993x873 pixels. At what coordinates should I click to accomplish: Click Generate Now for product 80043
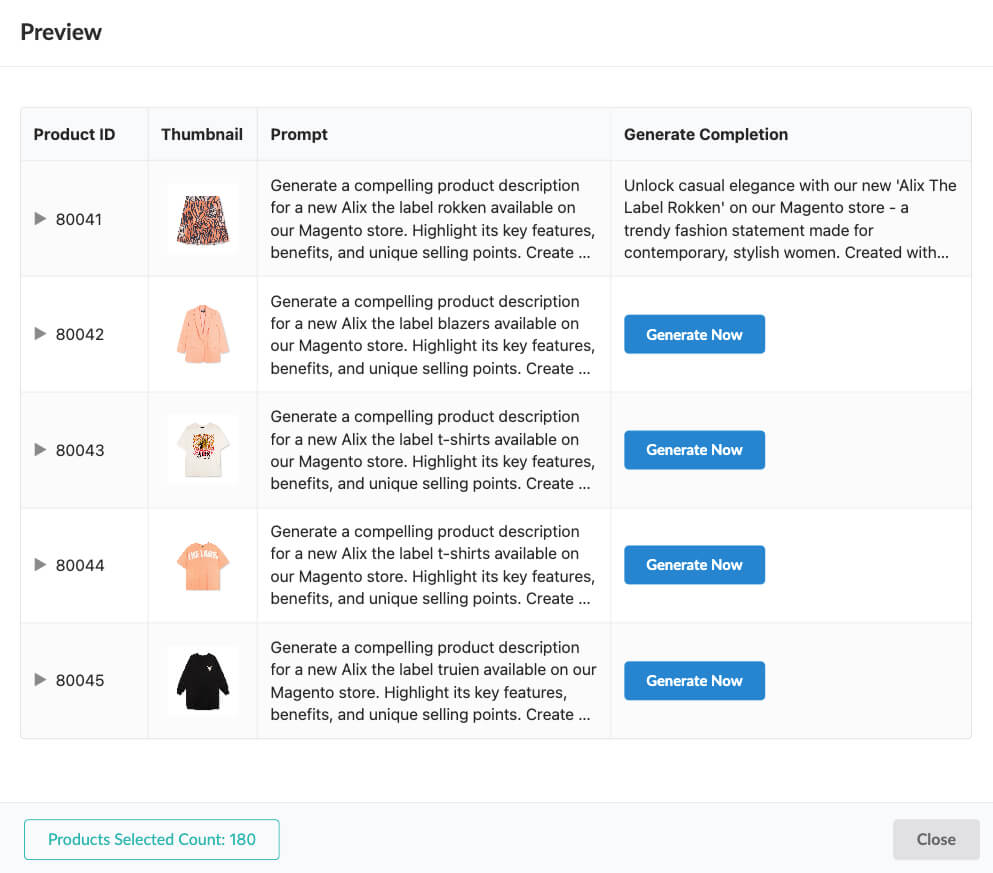click(x=694, y=450)
